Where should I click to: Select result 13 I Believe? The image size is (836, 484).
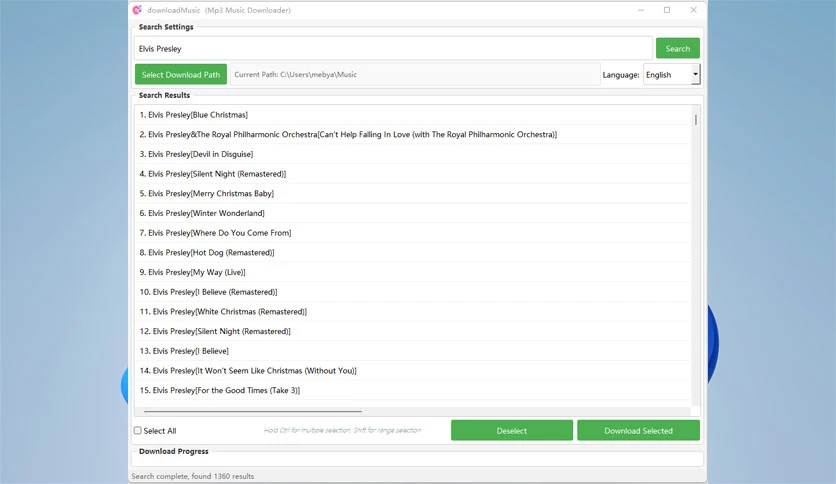(x=413, y=351)
